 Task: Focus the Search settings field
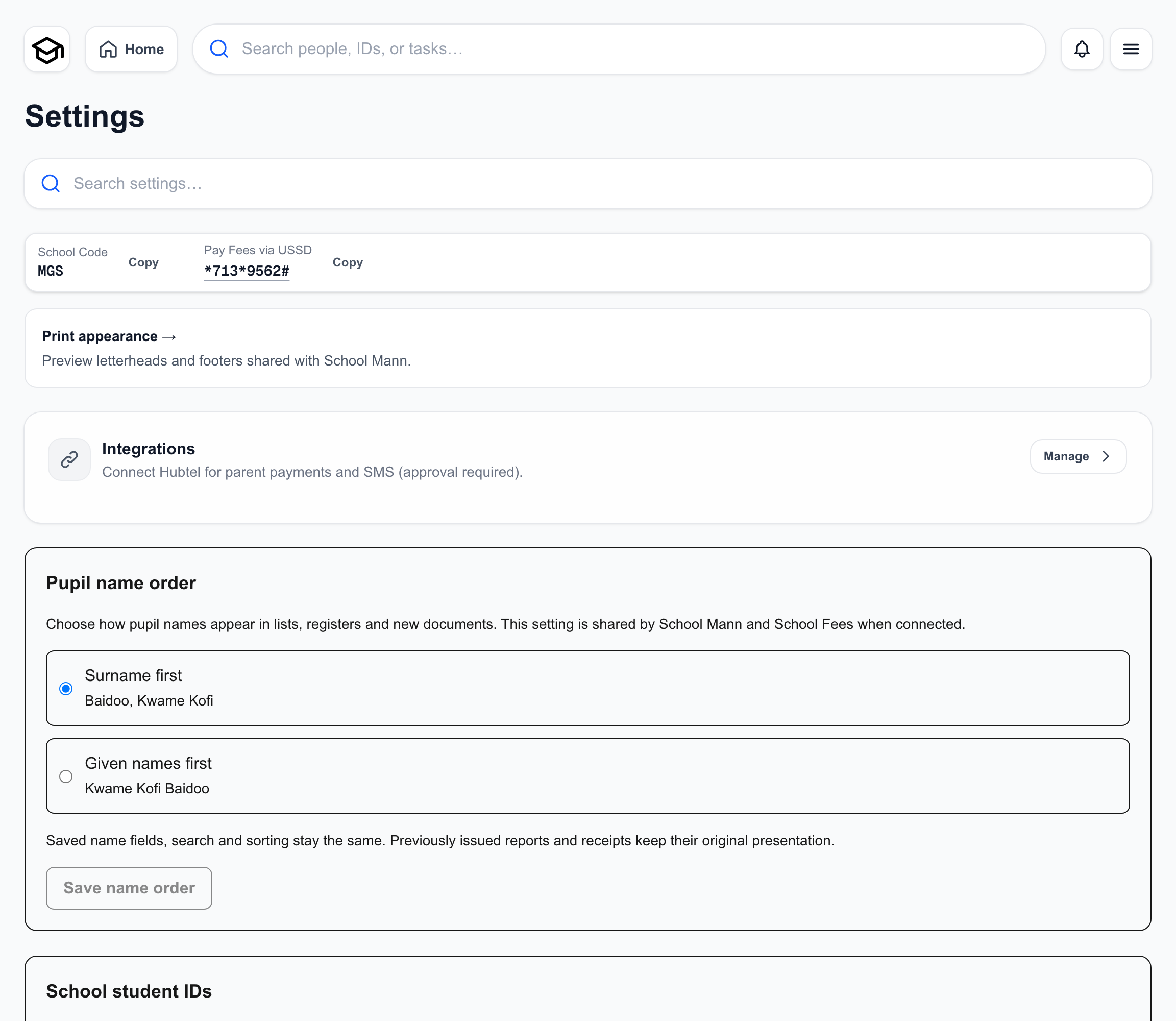587,183
